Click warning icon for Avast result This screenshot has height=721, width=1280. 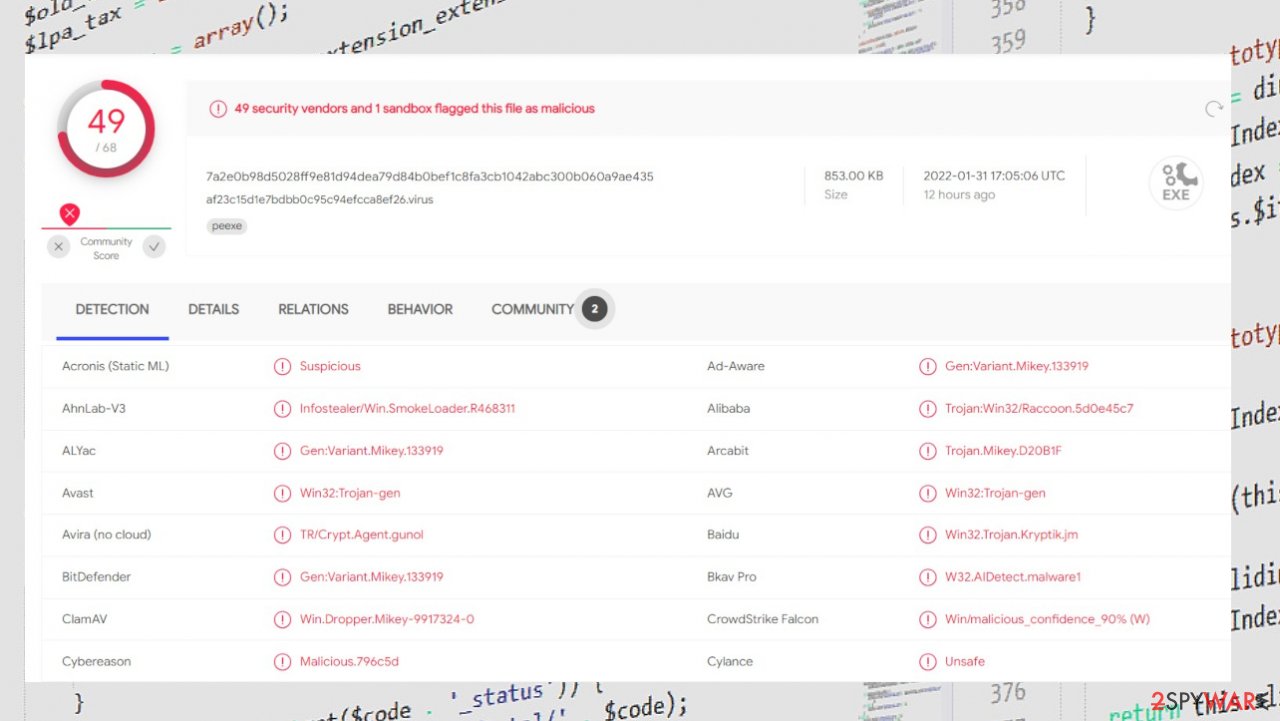point(283,493)
